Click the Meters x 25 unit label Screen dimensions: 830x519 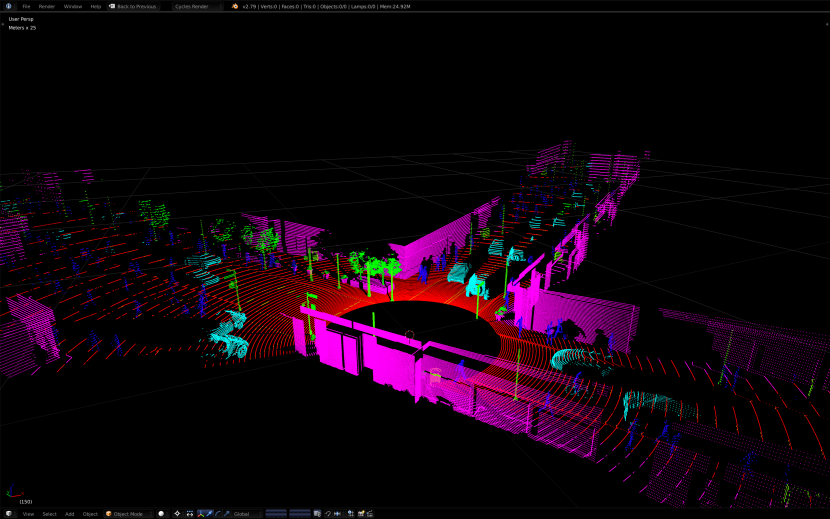point(22,28)
